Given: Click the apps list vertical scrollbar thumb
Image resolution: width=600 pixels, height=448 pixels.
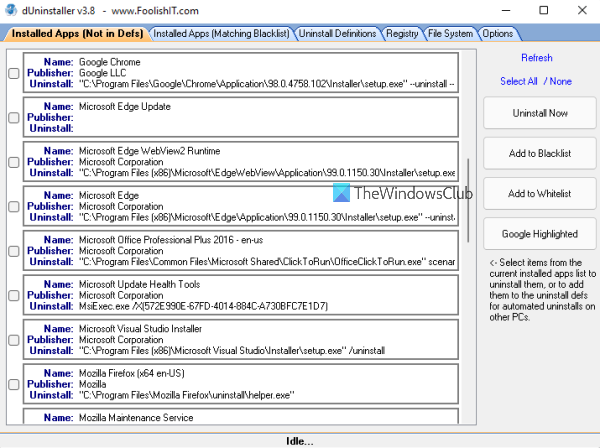Looking at the screenshot, I should [x=468, y=200].
